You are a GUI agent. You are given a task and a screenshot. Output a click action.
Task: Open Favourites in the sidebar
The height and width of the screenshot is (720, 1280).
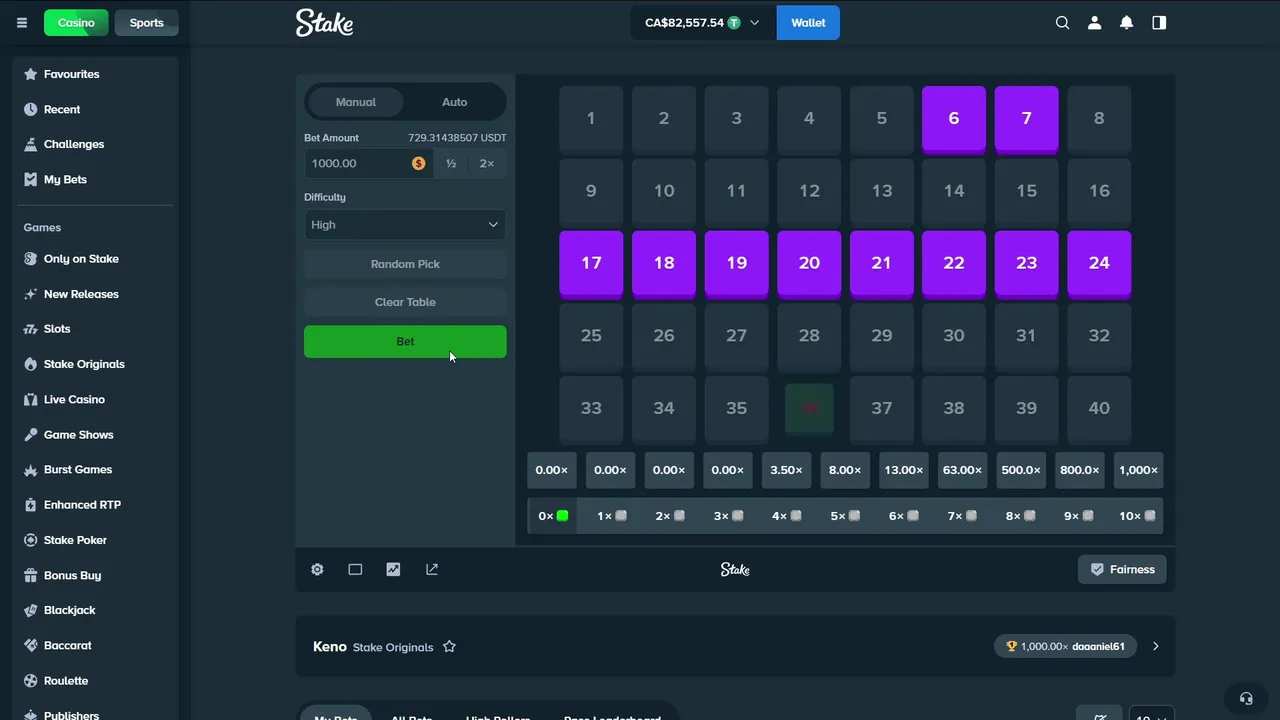point(96,74)
